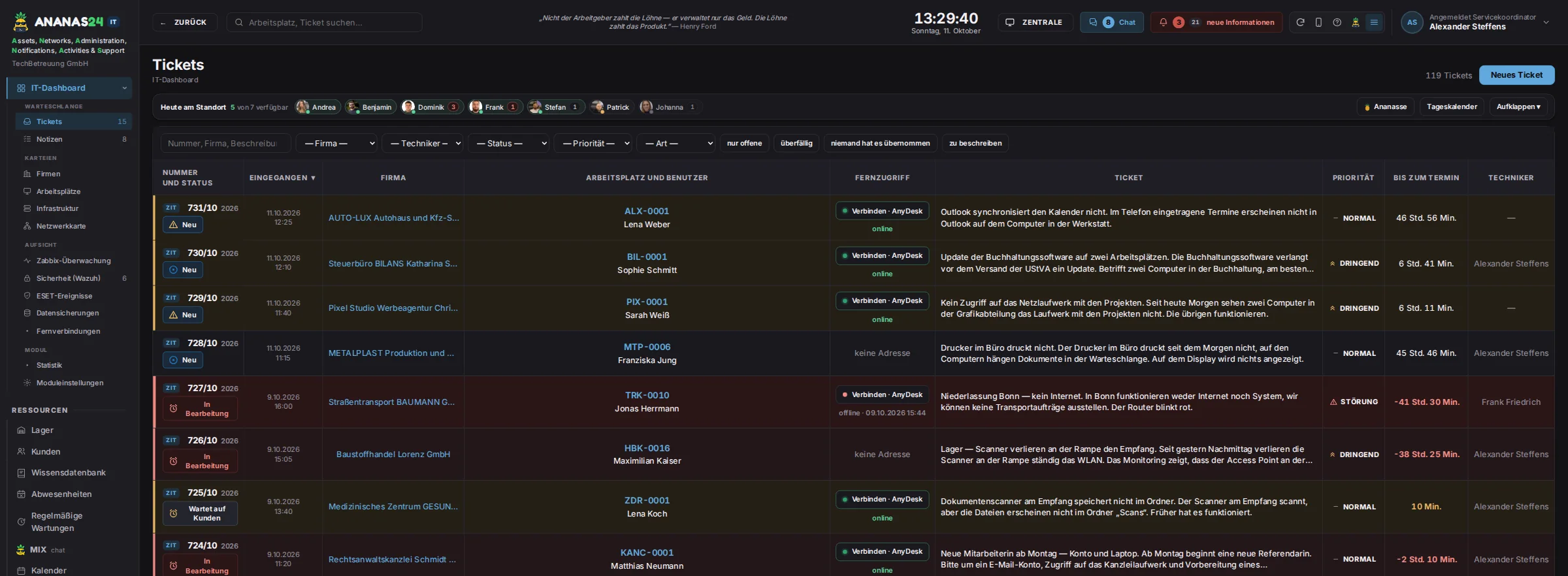Viewport: 1568px width, 576px height.
Task: Open the Tageskalender button
Action: (1452, 107)
